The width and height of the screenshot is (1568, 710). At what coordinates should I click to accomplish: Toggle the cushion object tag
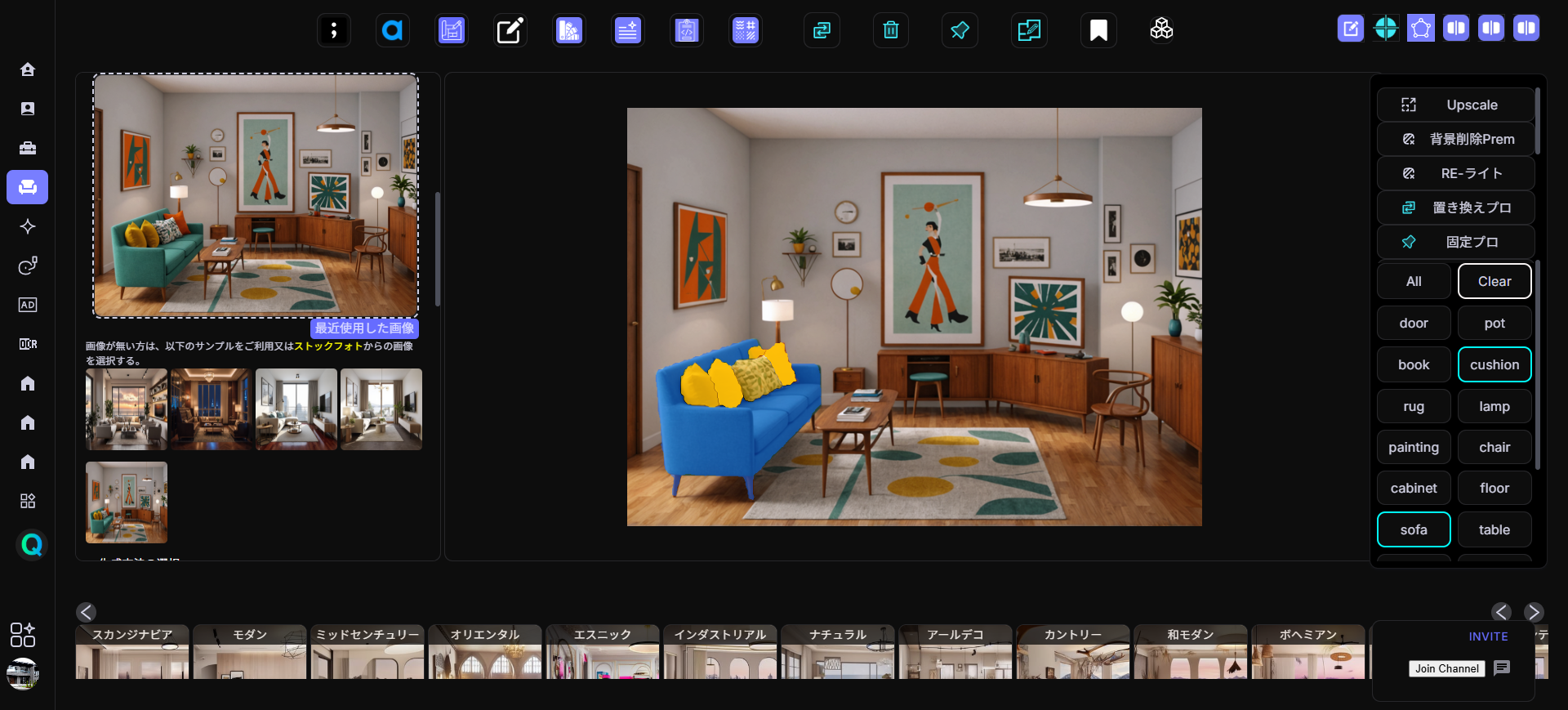click(1494, 364)
